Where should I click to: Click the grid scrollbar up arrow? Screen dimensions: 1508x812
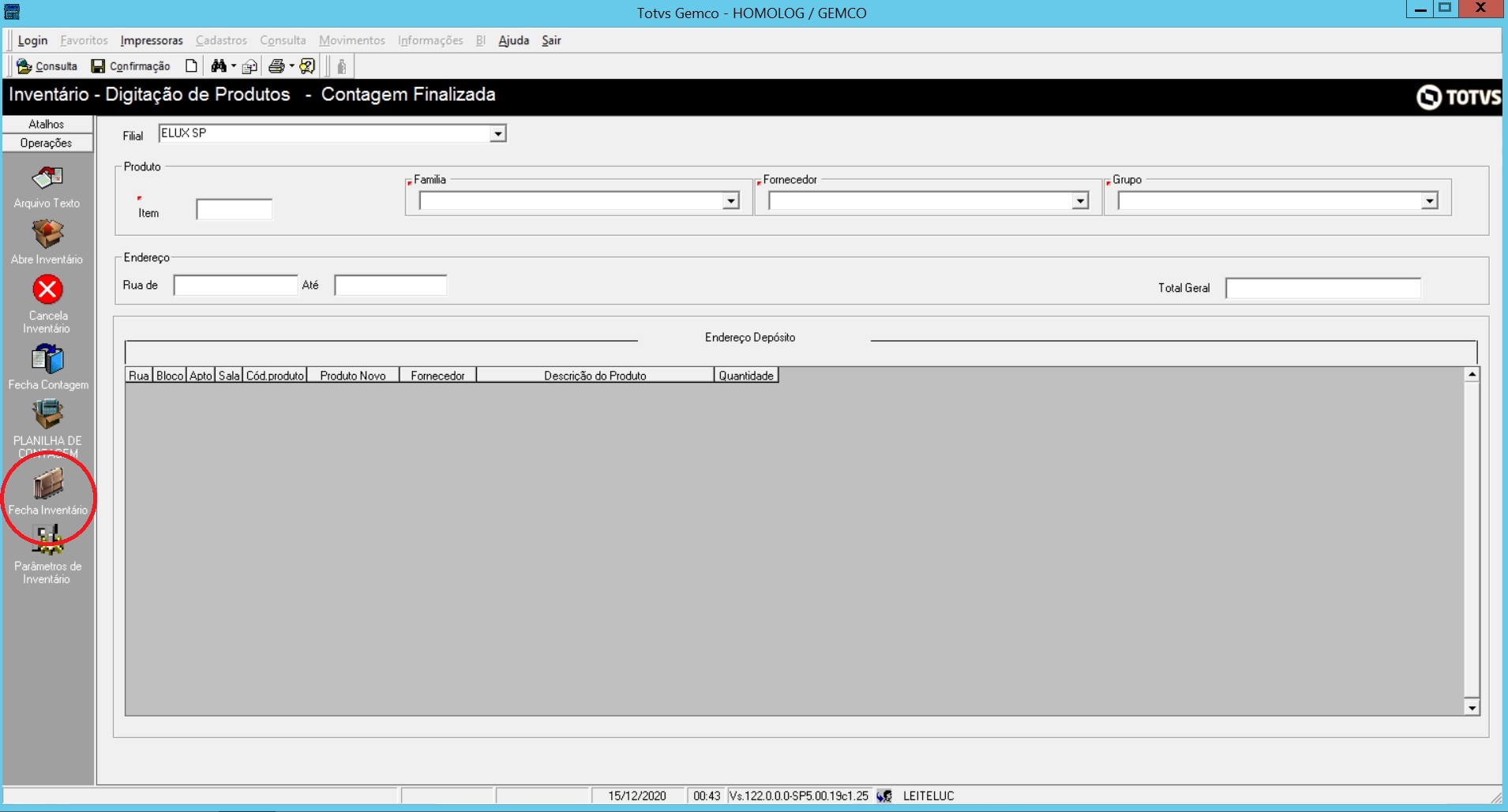pos(1472,375)
